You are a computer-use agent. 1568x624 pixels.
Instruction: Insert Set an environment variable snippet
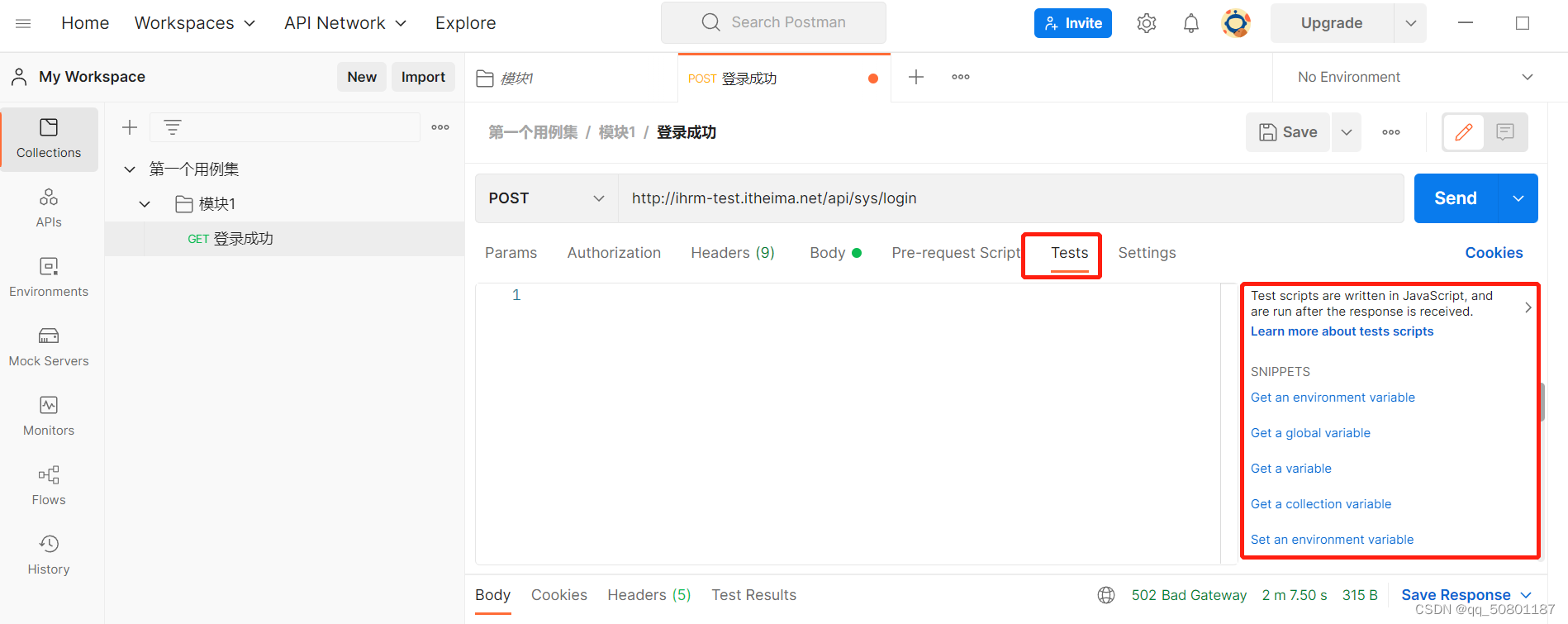click(x=1332, y=540)
